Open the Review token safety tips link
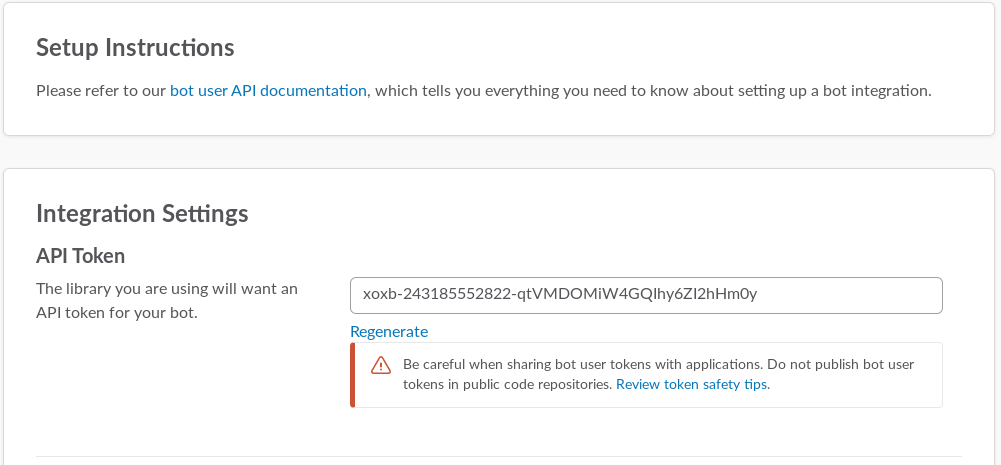This screenshot has width=1001, height=465. [692, 384]
